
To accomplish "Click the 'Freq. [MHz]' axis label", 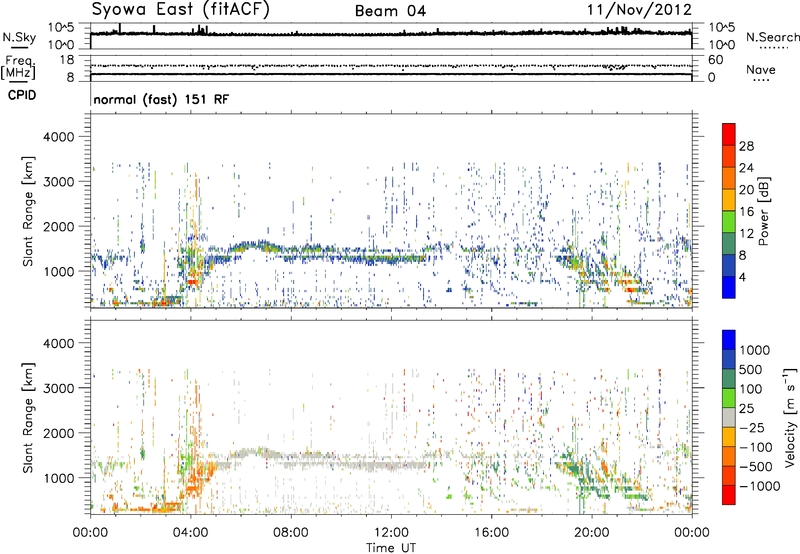I will tap(18, 67).
